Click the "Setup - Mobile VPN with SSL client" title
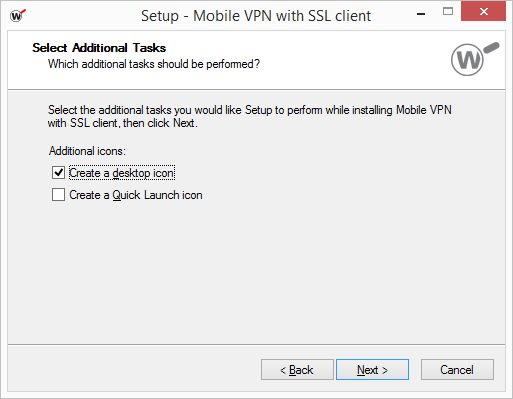 tap(256, 16)
